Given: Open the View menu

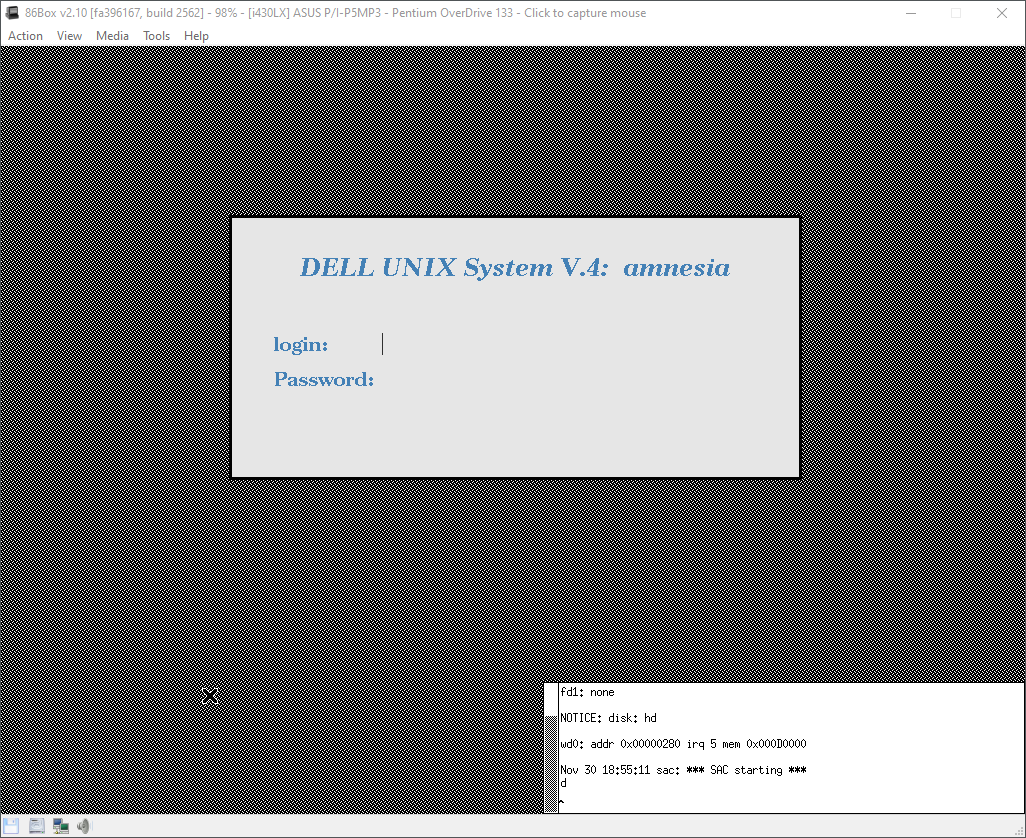Looking at the screenshot, I should [x=69, y=36].
